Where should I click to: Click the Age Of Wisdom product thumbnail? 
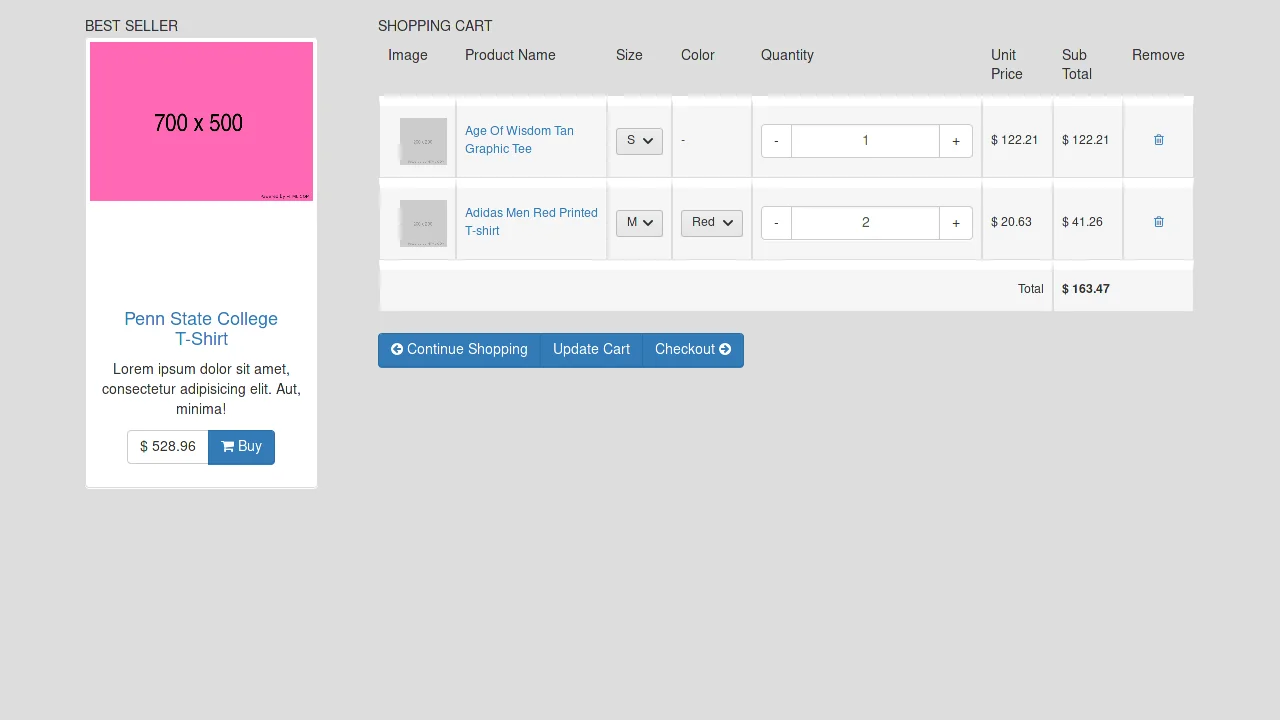pyautogui.click(x=423, y=140)
